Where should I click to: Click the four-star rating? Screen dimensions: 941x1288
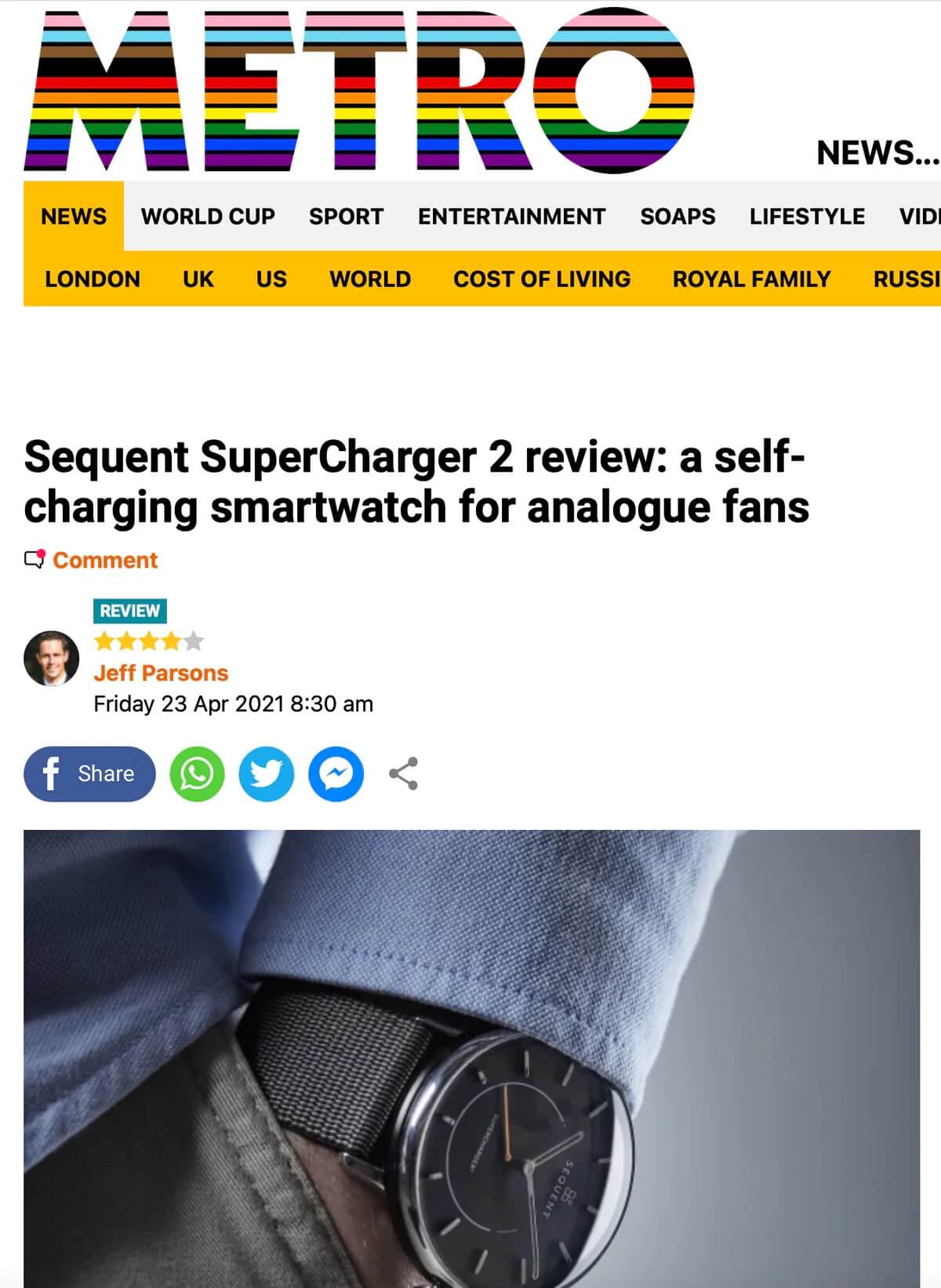(149, 642)
